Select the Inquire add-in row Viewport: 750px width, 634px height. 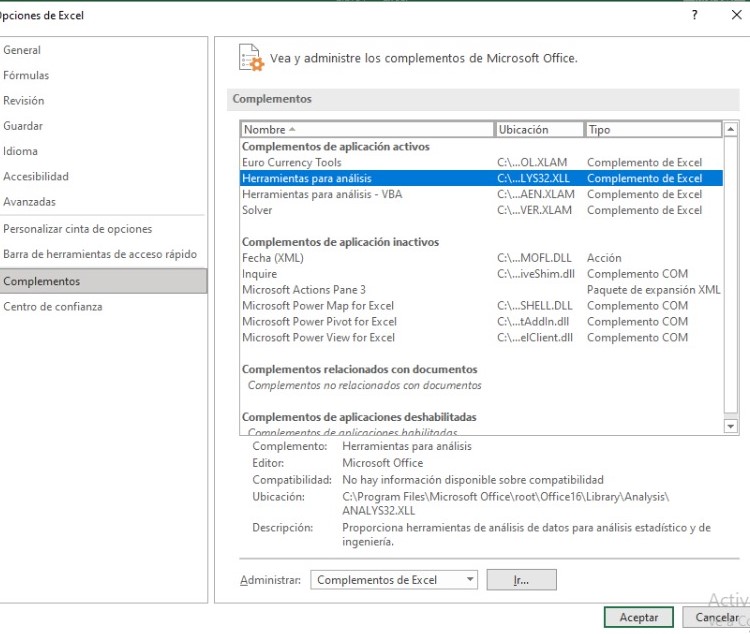pyautogui.click(x=481, y=274)
